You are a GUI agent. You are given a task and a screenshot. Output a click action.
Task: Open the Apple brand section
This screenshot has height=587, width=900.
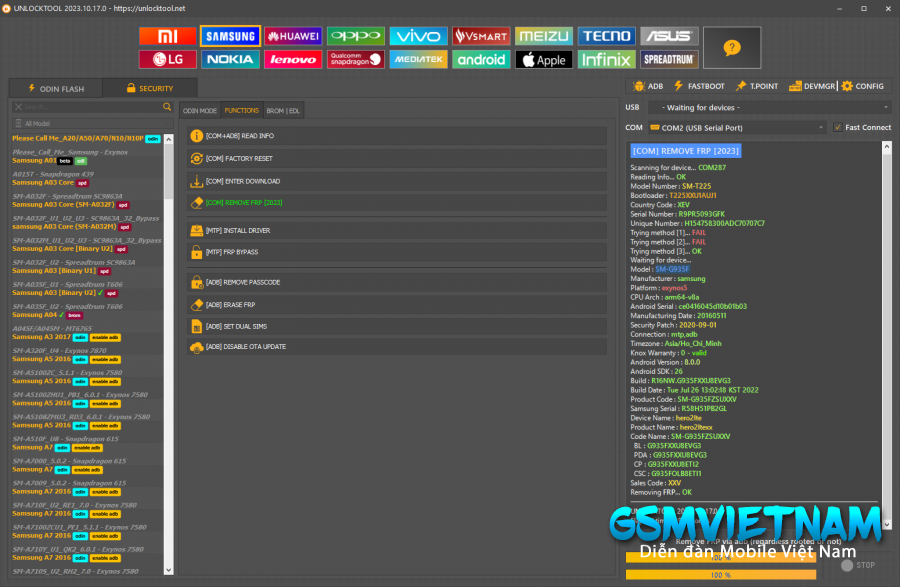click(x=544, y=59)
